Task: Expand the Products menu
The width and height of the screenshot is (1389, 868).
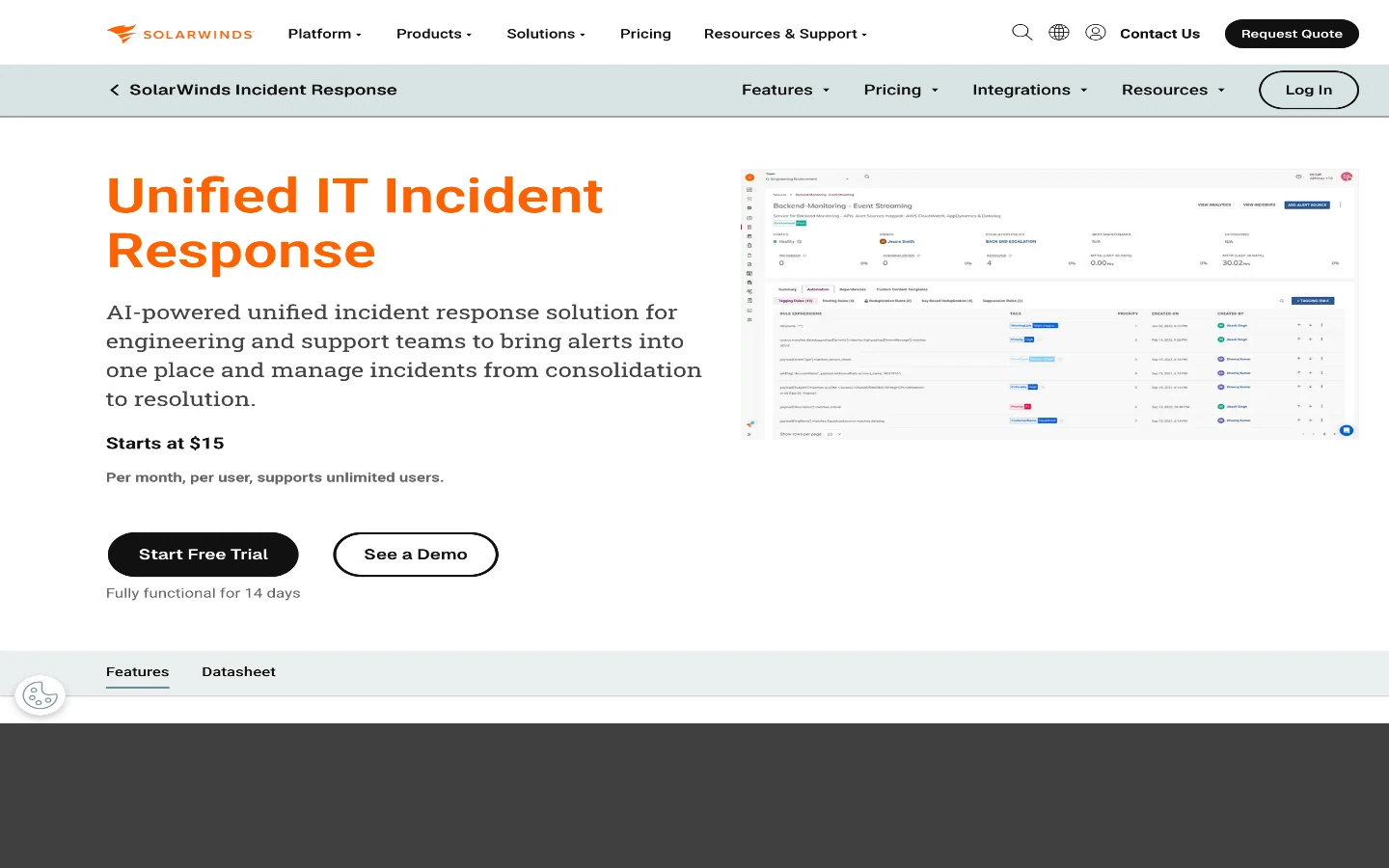Action: tap(434, 34)
